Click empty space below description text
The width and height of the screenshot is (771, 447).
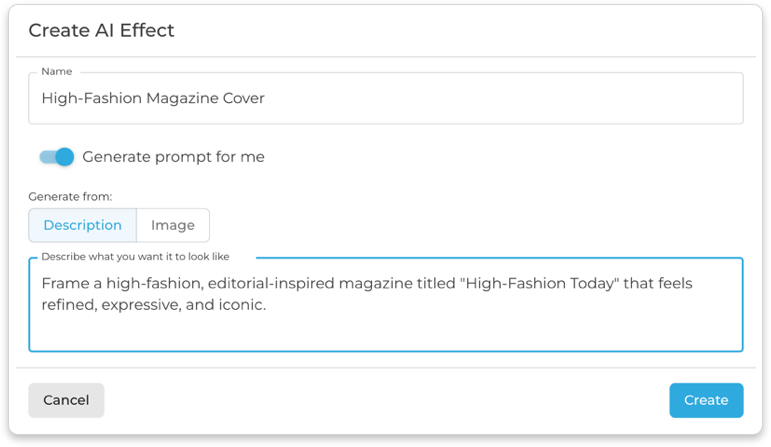click(385, 333)
